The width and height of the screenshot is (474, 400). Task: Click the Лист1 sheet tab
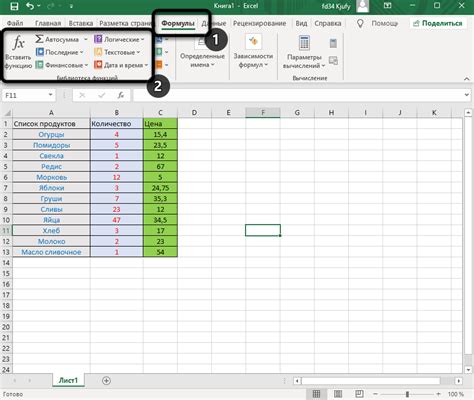coord(68,380)
